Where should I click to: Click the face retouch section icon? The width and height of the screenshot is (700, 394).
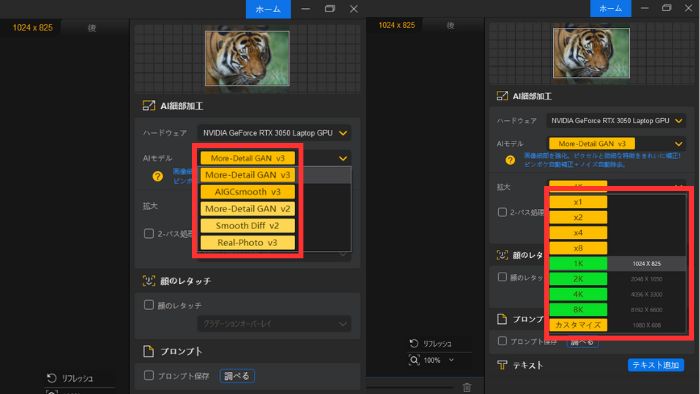coord(148,281)
